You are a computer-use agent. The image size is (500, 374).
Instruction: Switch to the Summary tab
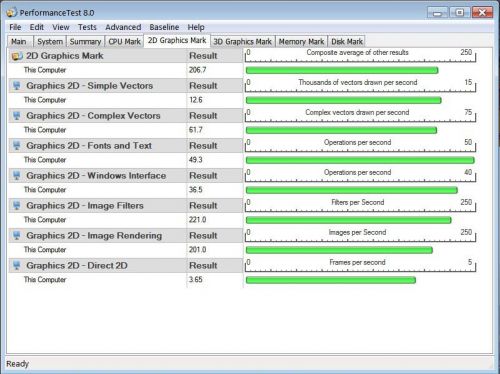(x=85, y=42)
